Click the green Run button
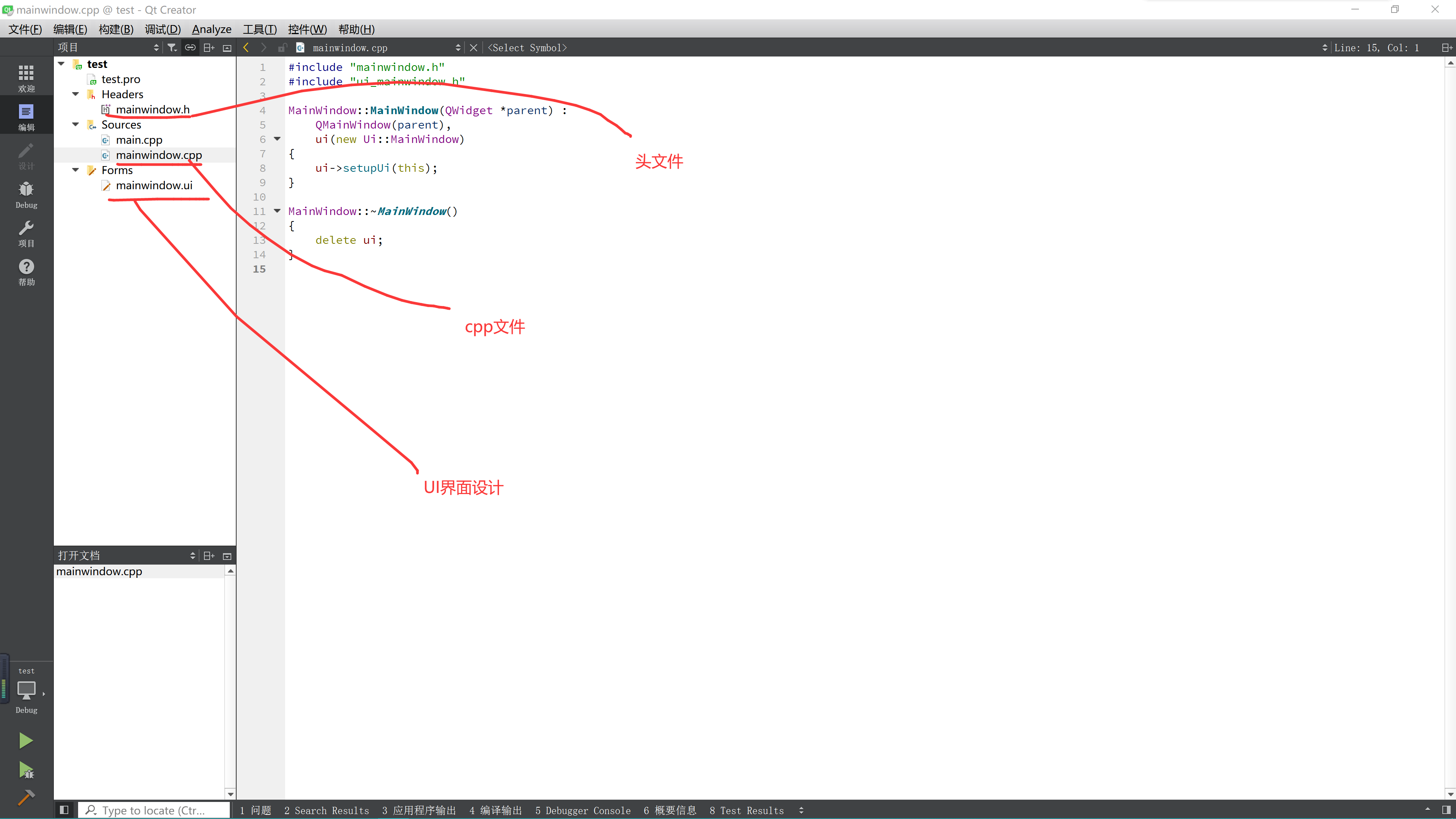This screenshot has height=819, width=1456. 26,740
